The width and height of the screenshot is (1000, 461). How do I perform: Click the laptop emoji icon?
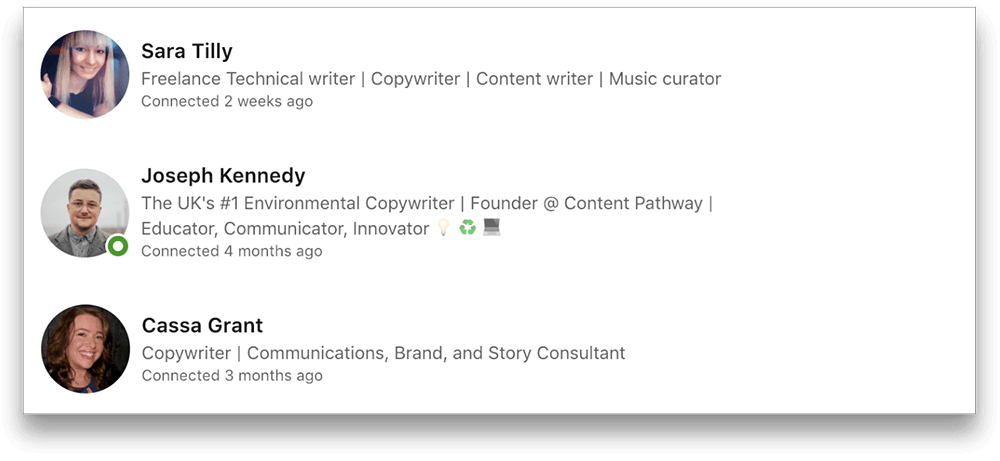tap(492, 228)
